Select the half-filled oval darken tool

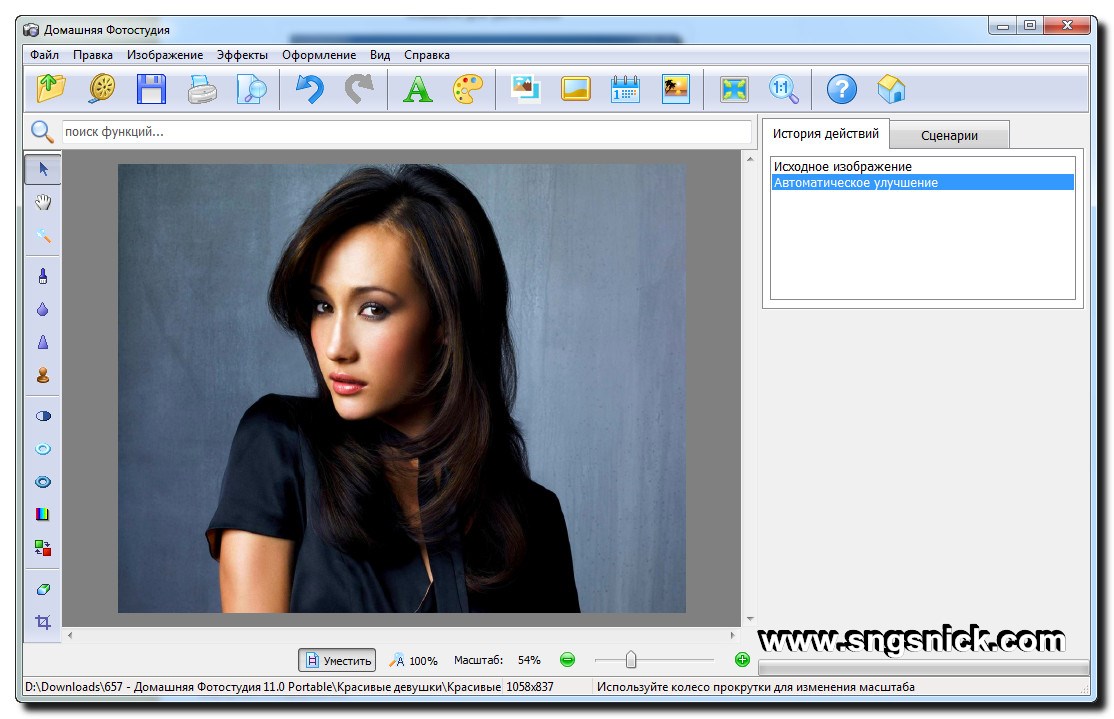pos(43,416)
